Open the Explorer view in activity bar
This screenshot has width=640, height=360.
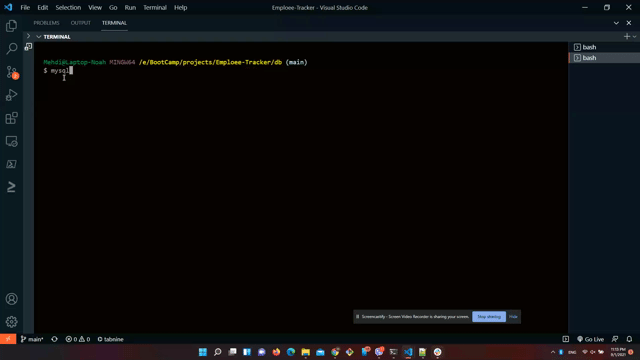(x=11, y=26)
